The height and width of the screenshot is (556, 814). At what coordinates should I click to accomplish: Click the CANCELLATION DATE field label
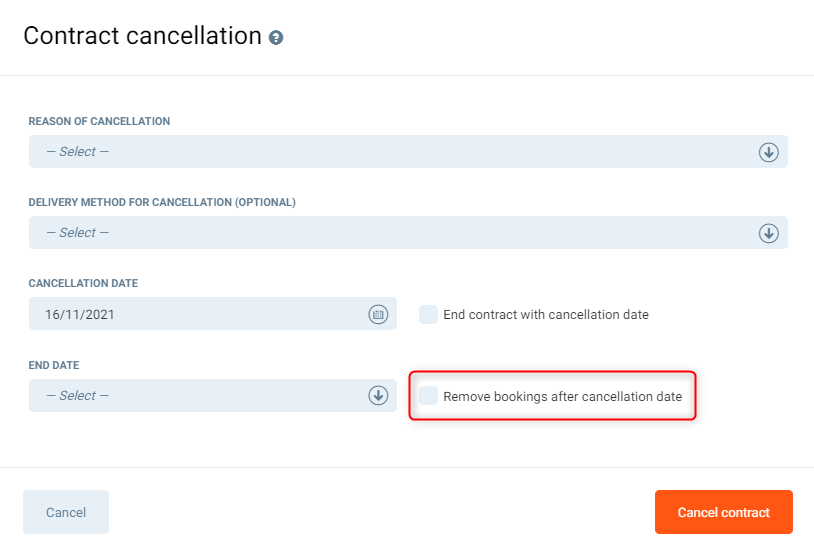click(x=83, y=283)
